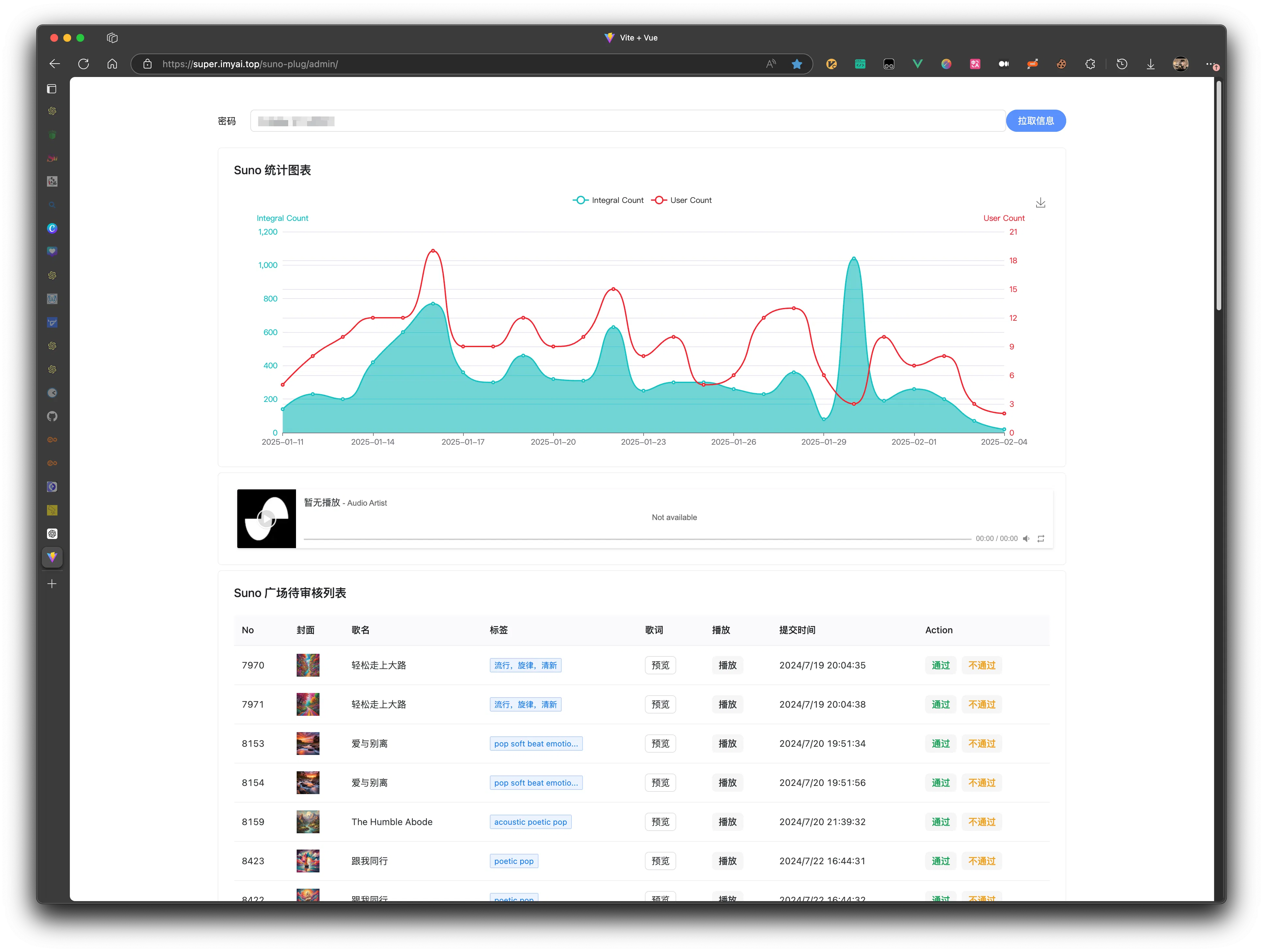
Task: Switch to the active Vite tab in sidebar
Action: [x=52, y=557]
